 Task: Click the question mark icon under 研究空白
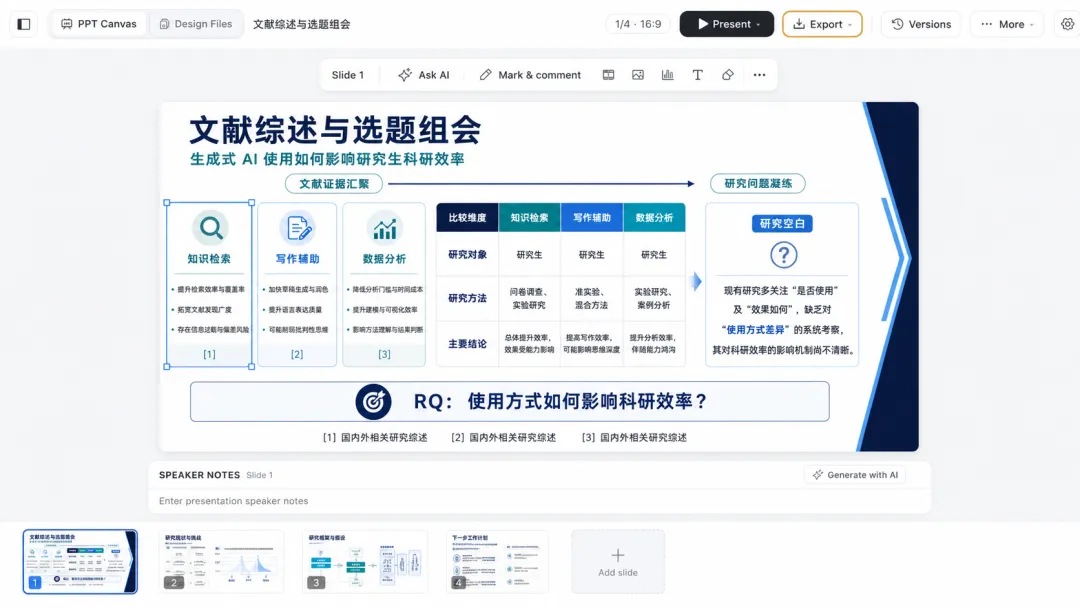(x=783, y=255)
